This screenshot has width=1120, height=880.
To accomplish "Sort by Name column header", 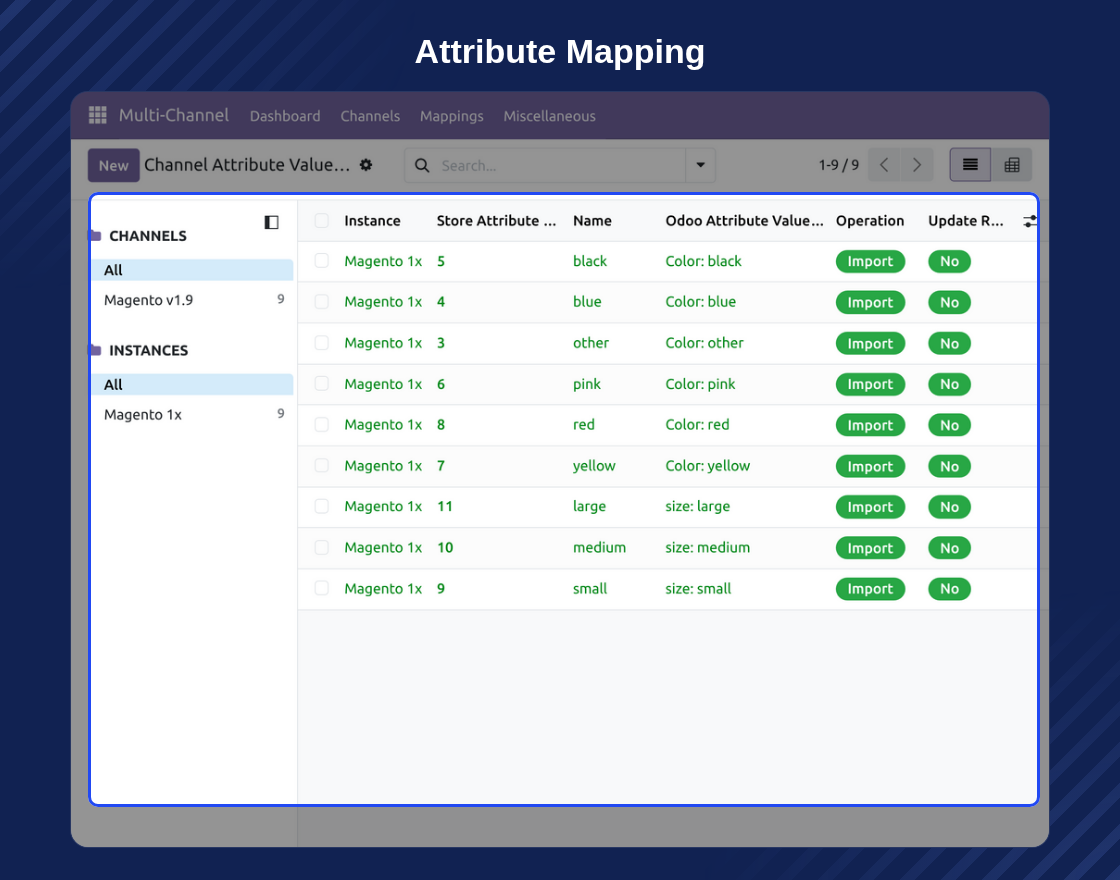I will [x=592, y=221].
